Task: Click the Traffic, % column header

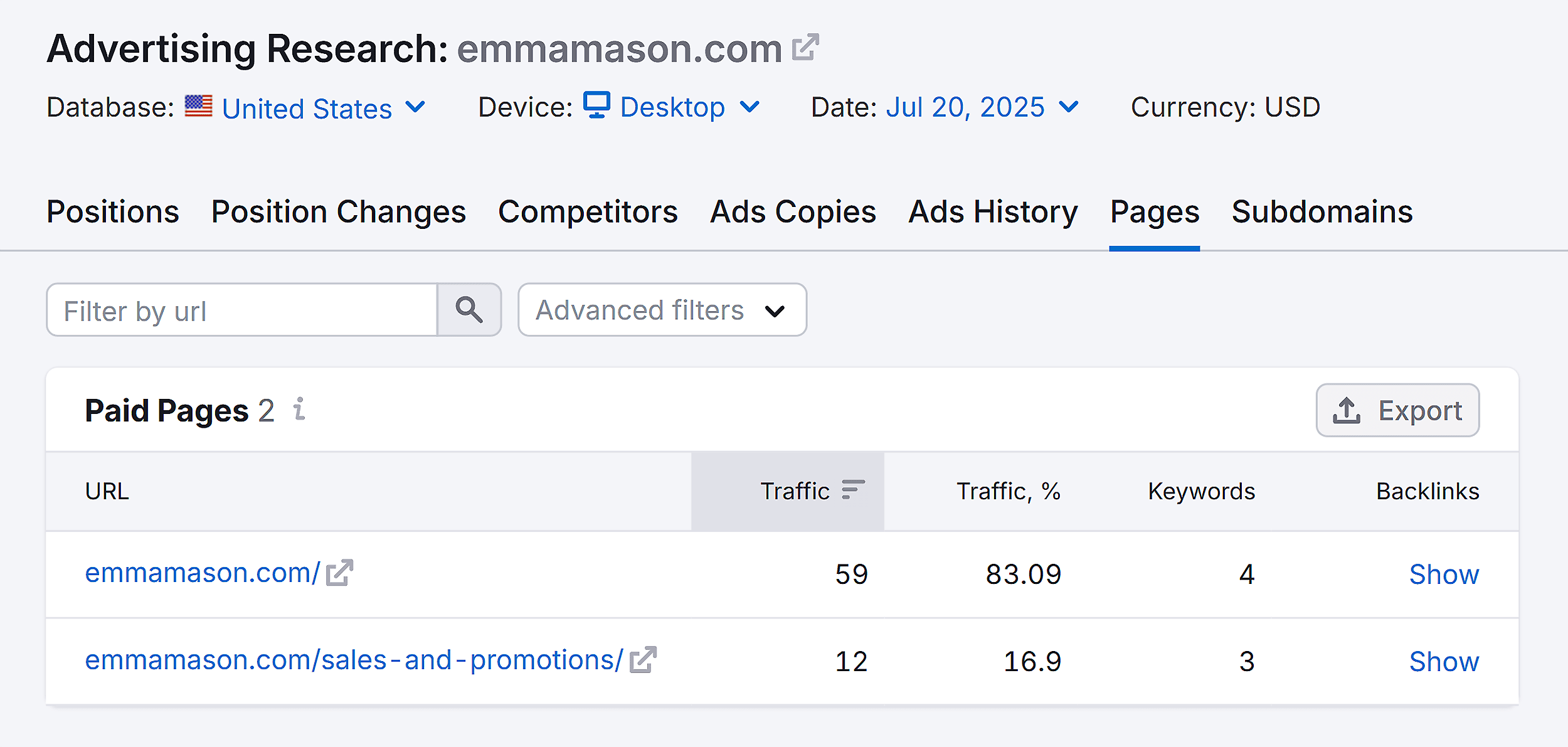Action: [1008, 490]
